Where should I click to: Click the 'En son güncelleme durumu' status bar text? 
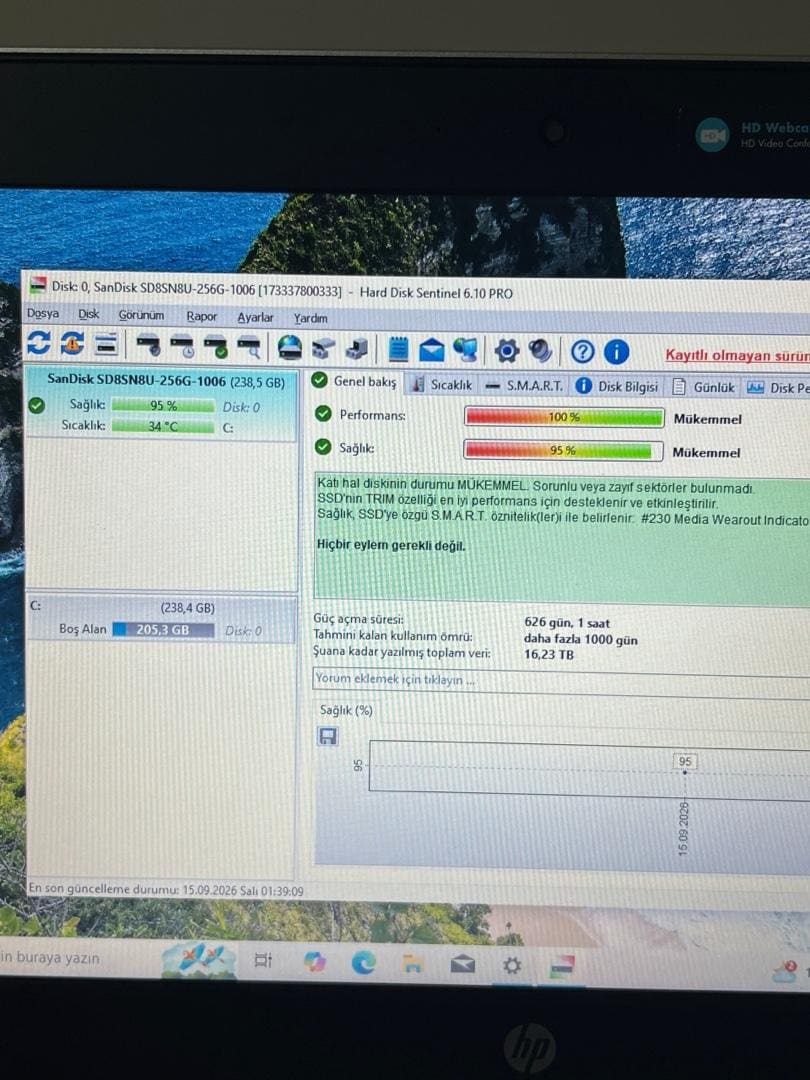point(165,890)
